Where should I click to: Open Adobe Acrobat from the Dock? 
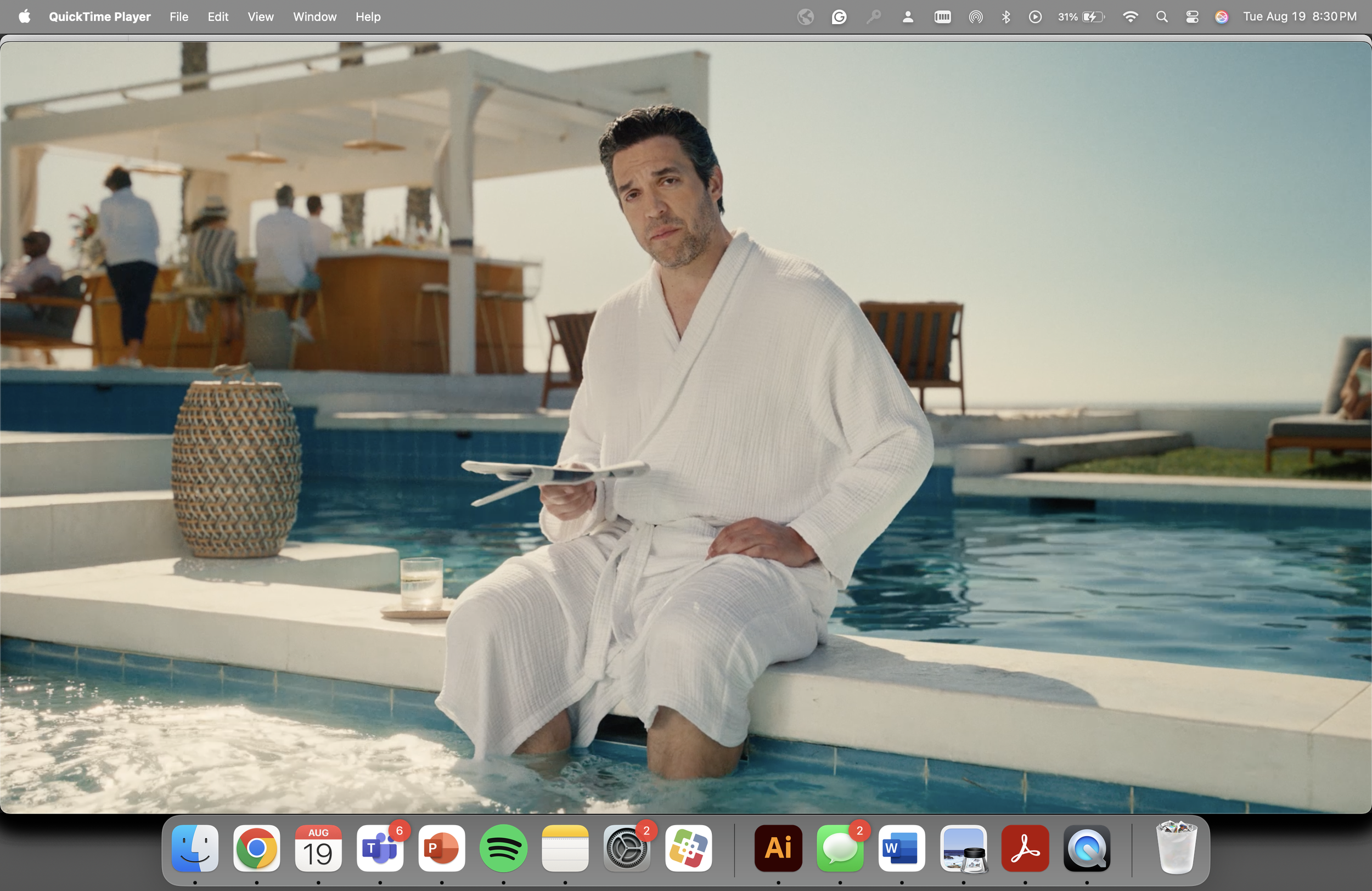click(1025, 848)
